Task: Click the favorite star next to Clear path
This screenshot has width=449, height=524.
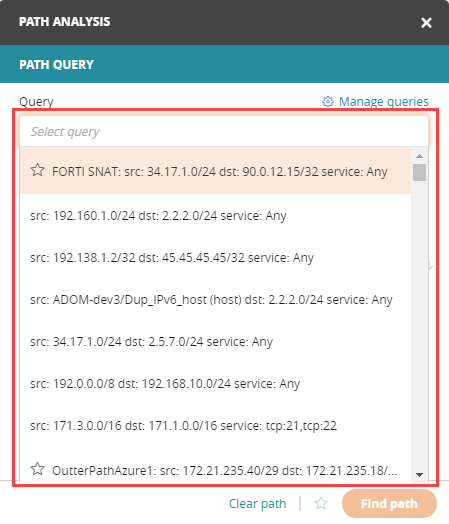Action: tap(321, 503)
